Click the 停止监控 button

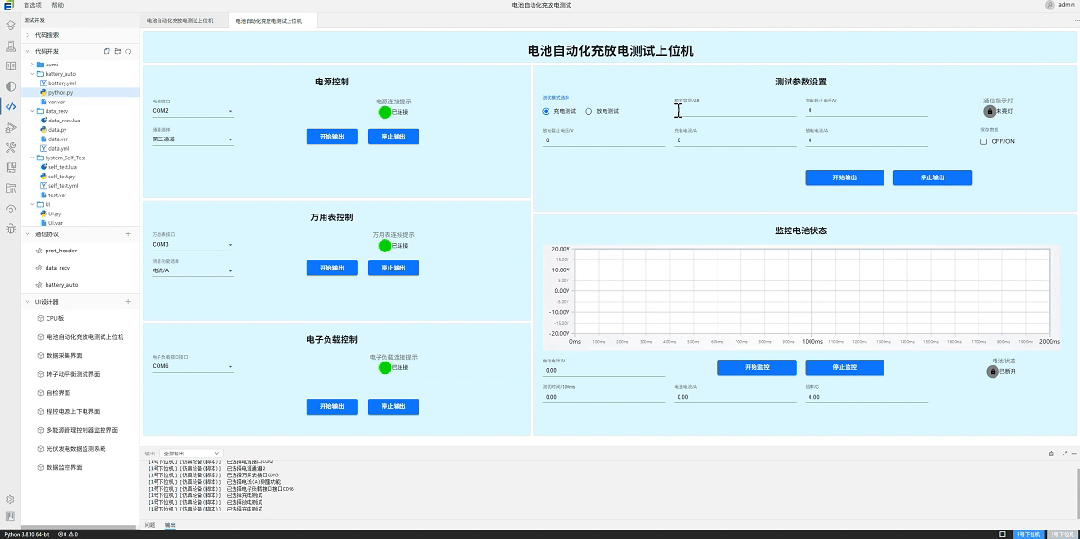tap(844, 368)
